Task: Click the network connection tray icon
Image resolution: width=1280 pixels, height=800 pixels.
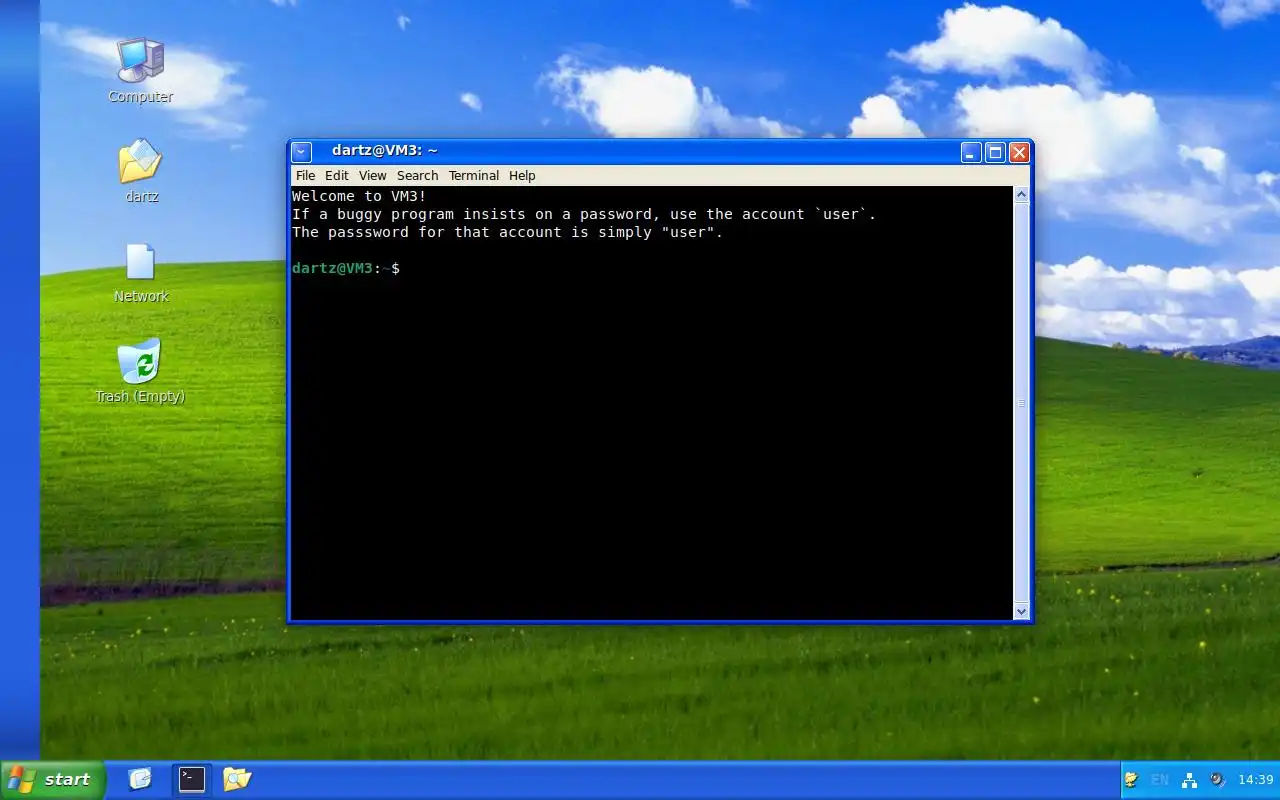Action: pos(1189,780)
